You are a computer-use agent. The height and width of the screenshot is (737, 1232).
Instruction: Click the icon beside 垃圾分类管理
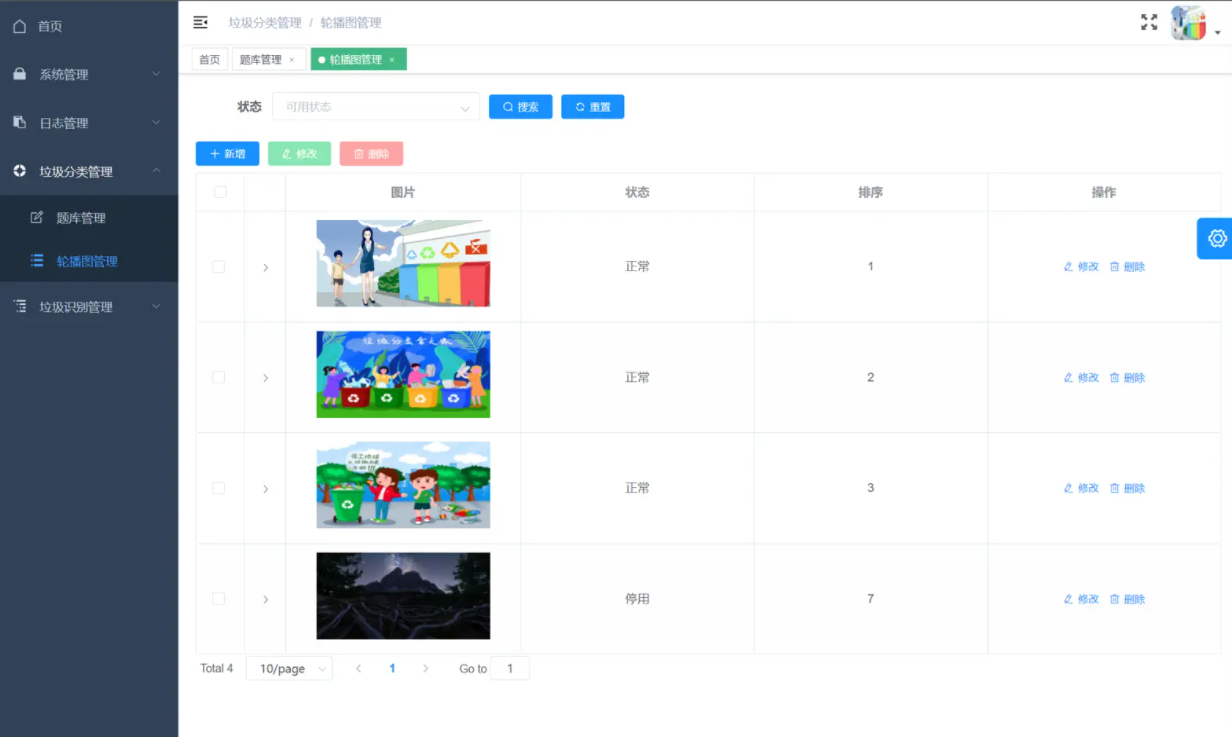click(20, 171)
